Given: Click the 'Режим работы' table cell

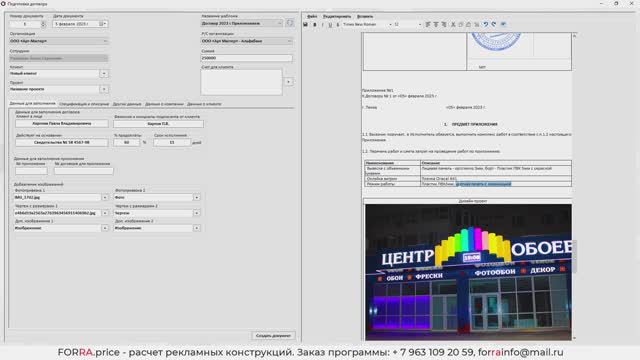Looking at the screenshot, I should (392, 184).
